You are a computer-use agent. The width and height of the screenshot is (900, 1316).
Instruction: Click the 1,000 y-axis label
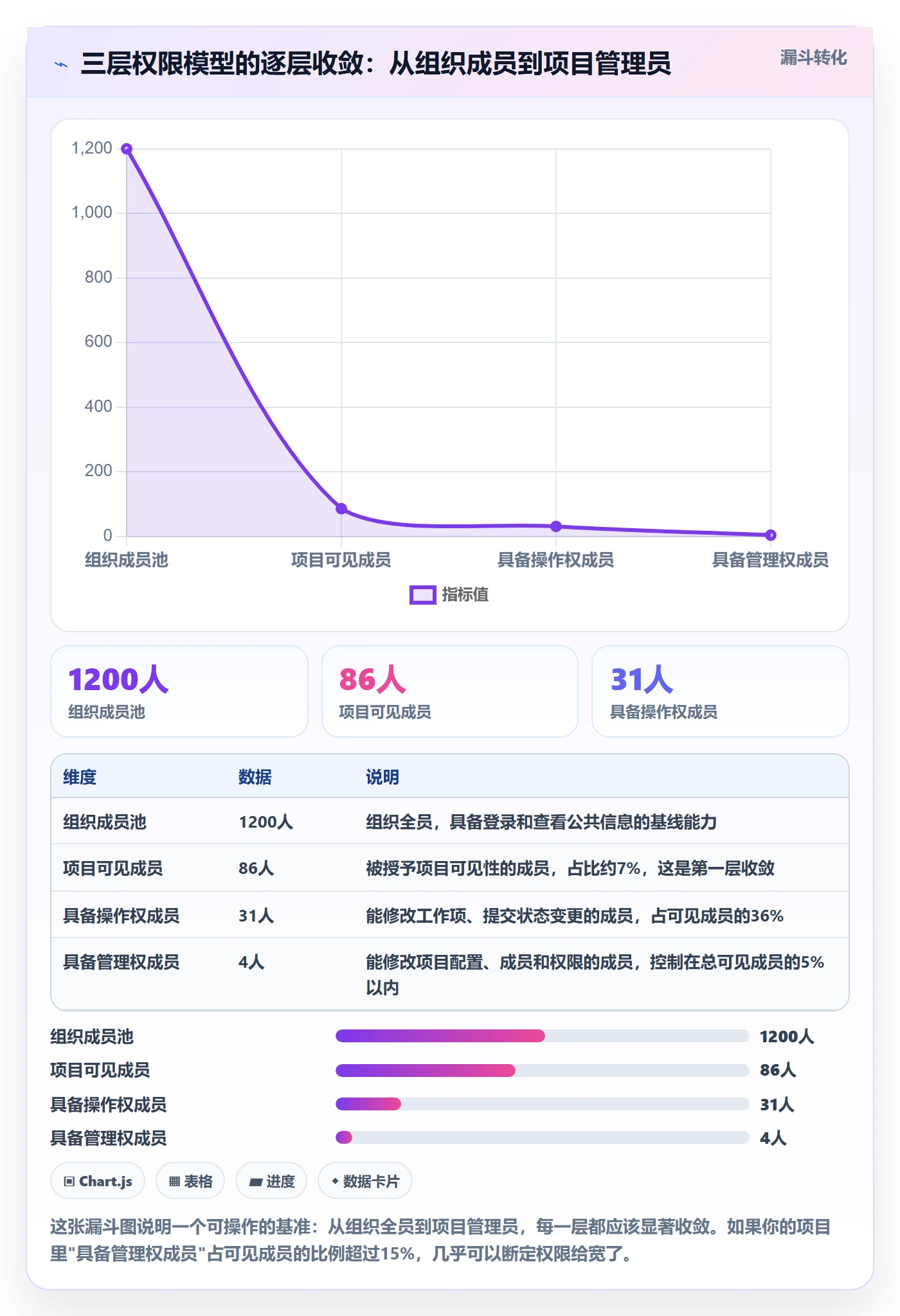pos(92,213)
